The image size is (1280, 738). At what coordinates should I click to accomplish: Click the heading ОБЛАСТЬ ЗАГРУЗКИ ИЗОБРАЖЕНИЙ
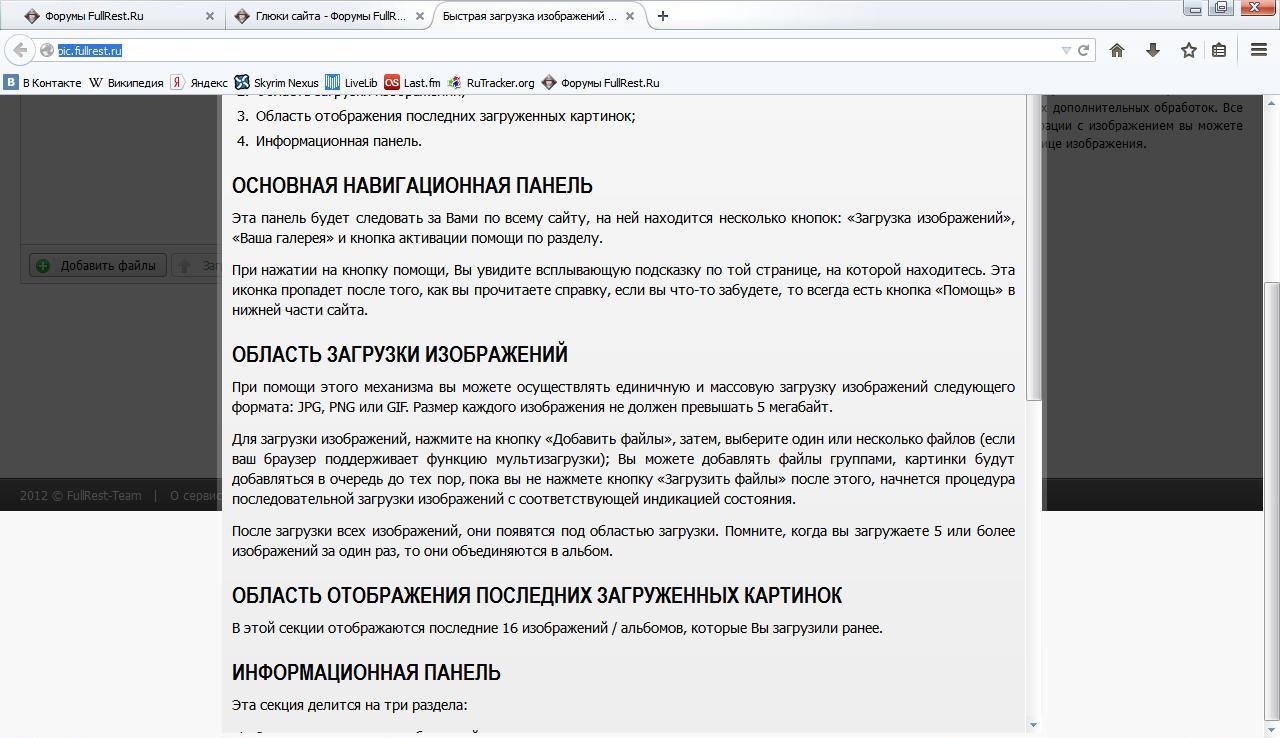point(400,354)
